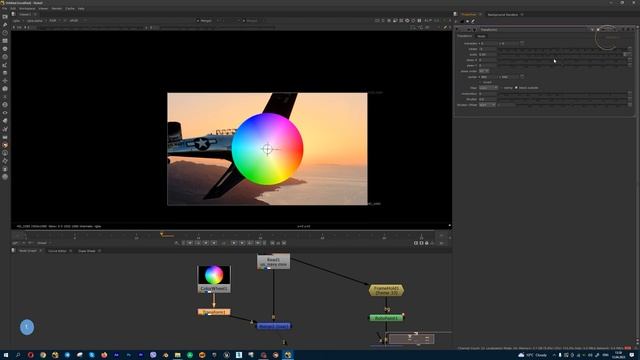Screen dimensions: 640x360
Task: Switch to the Dope Sheet tab
Action: 87,251
